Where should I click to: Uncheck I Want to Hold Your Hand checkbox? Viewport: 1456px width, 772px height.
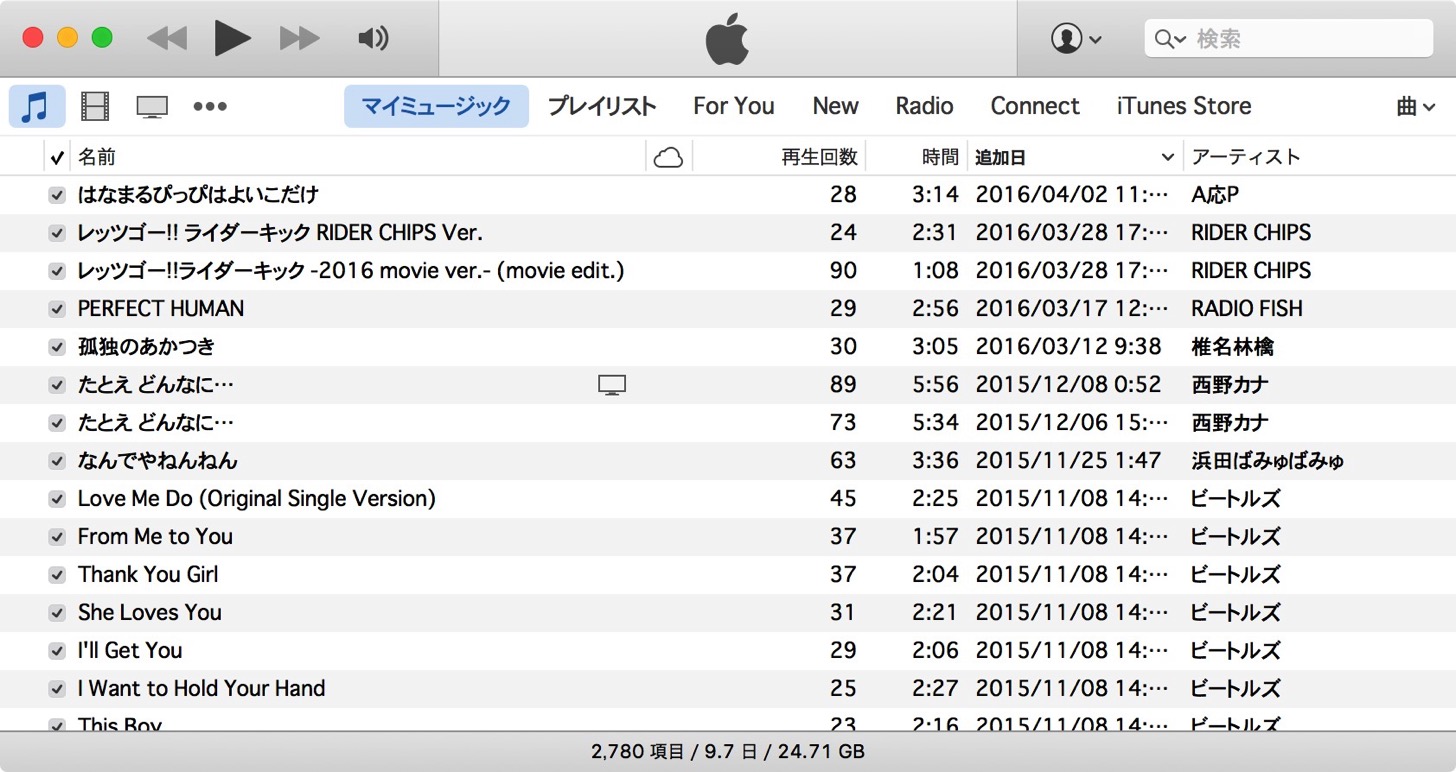[57, 689]
